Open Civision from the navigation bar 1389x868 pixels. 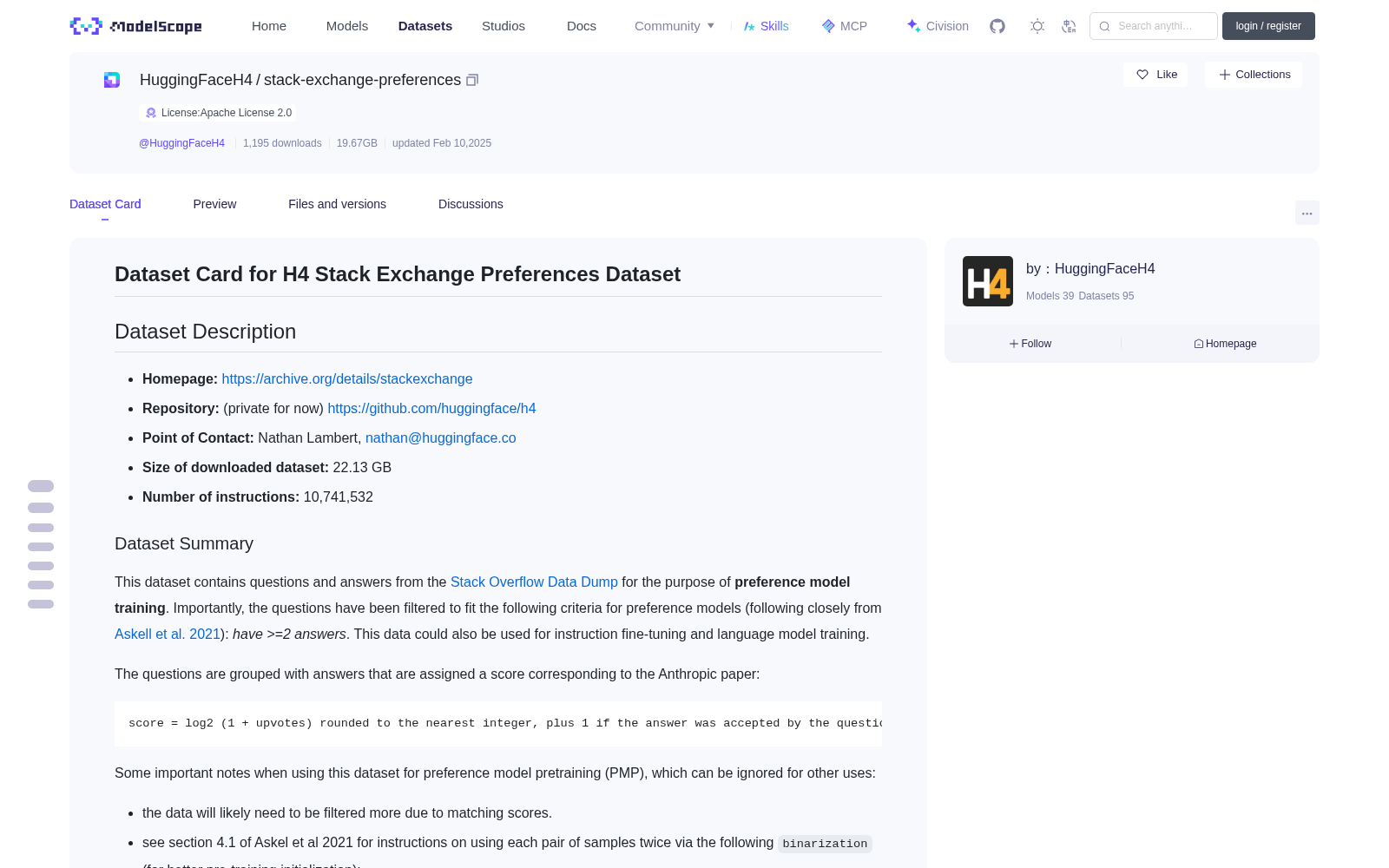[938, 26]
